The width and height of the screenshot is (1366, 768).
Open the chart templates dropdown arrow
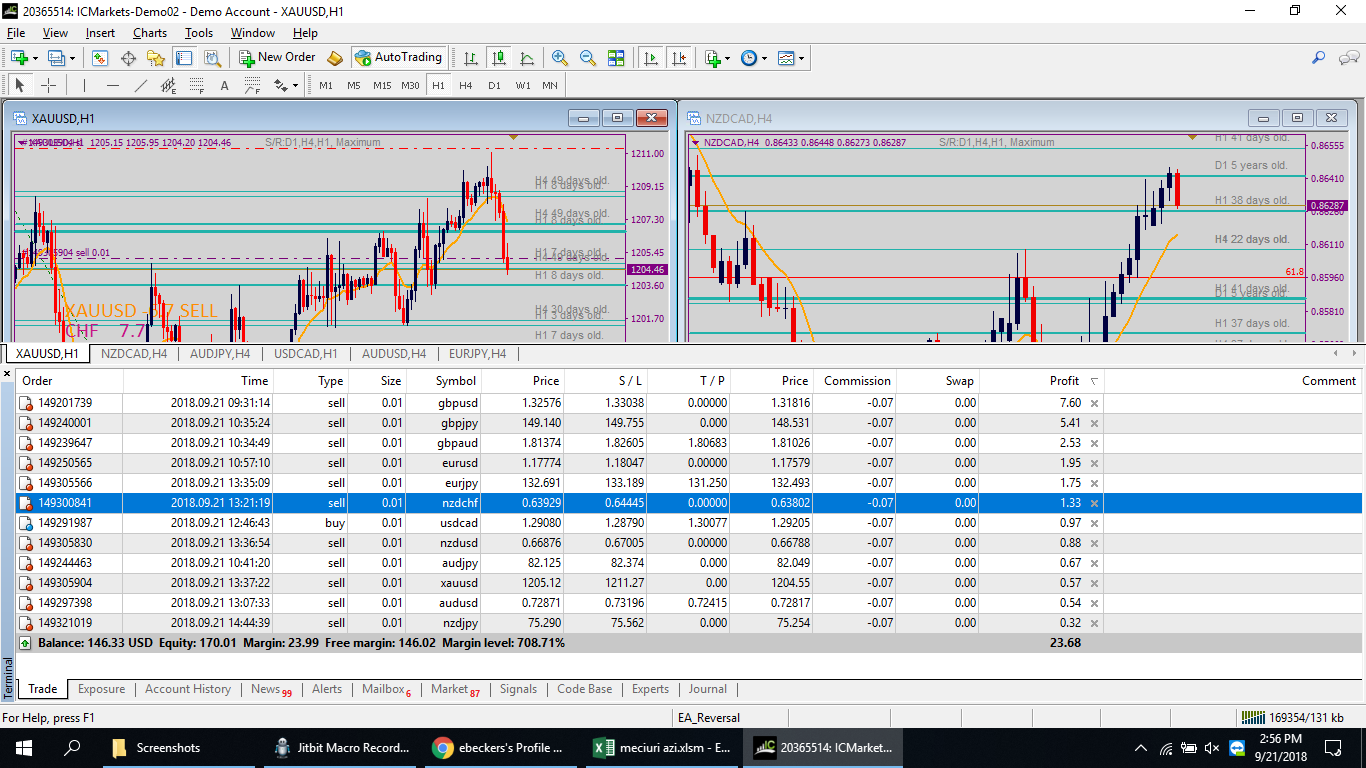(x=802, y=58)
